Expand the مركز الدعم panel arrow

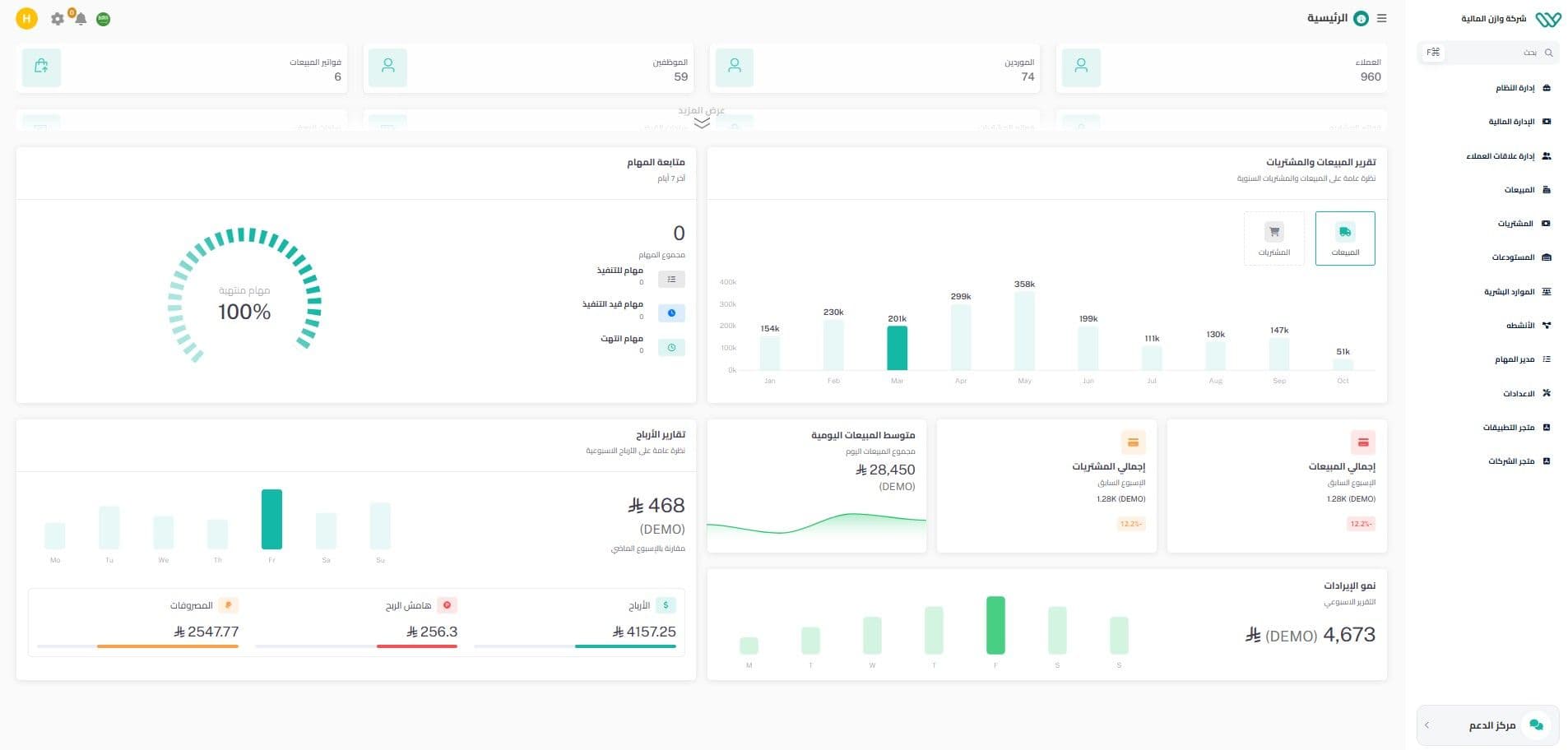pos(1427,725)
